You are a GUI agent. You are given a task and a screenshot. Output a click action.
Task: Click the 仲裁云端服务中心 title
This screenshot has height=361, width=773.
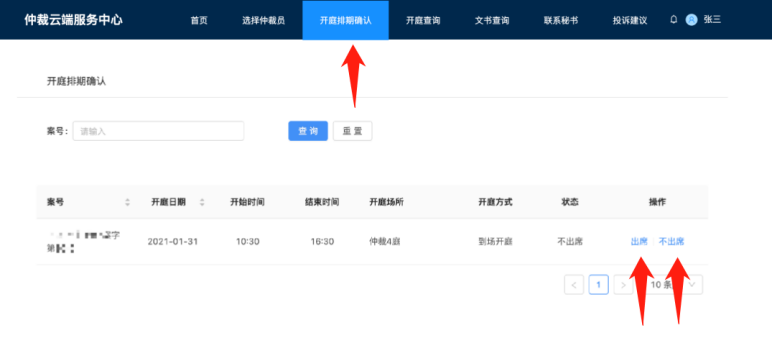click(x=73, y=20)
